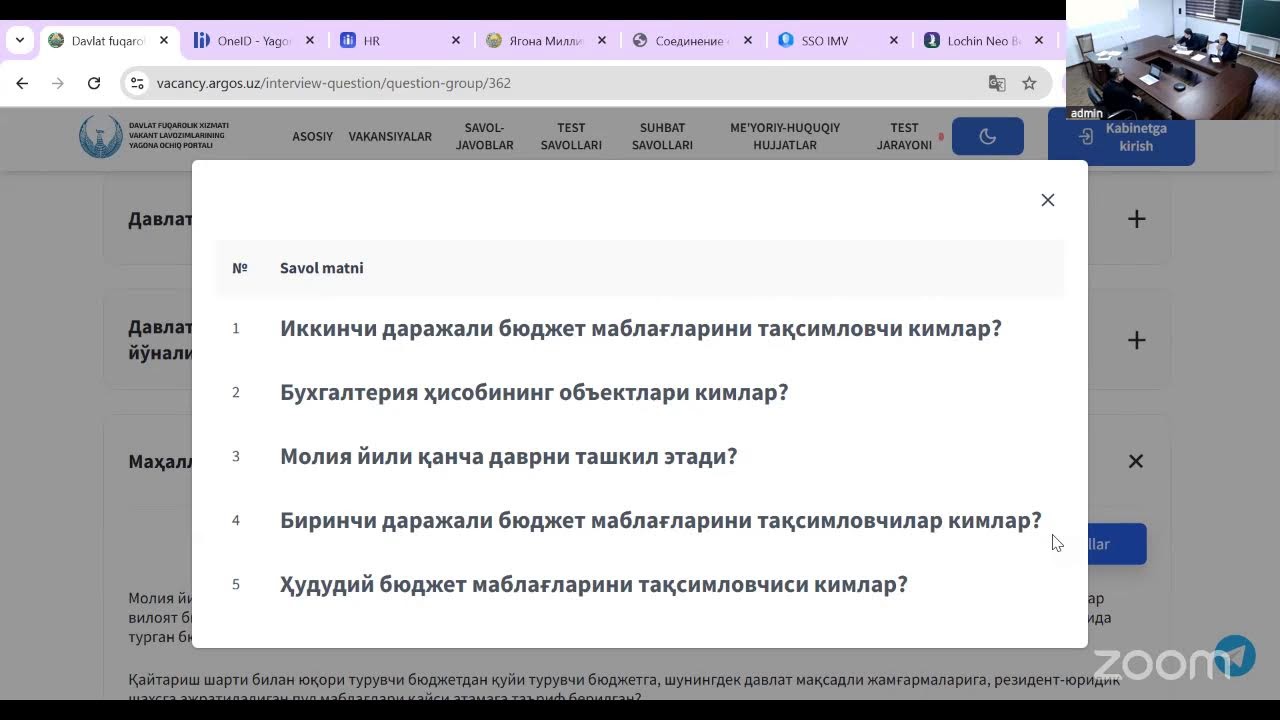This screenshot has width=1280, height=720.
Task: Close the Davlat fuqarolik tab
Action: (164, 41)
